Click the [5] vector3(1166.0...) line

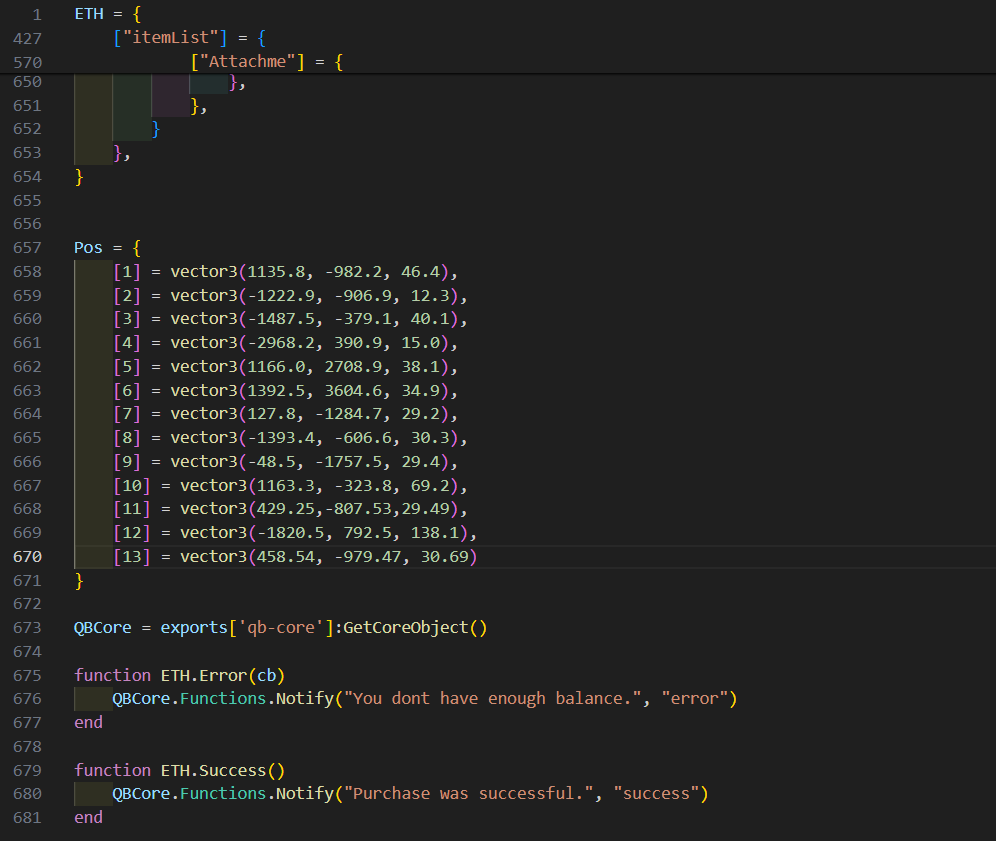point(285,367)
